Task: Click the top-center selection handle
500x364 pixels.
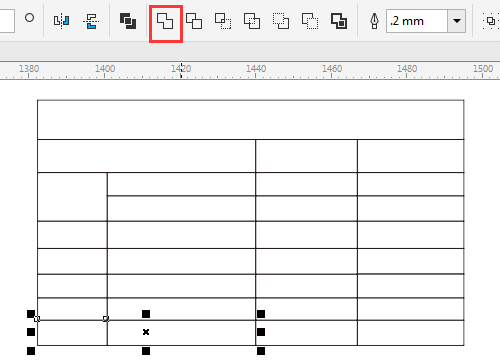Action: [x=146, y=314]
